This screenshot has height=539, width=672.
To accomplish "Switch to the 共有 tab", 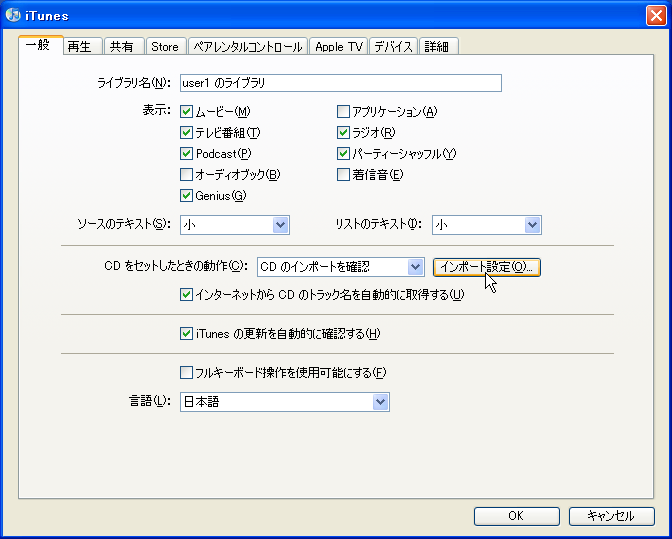I will [x=124, y=46].
